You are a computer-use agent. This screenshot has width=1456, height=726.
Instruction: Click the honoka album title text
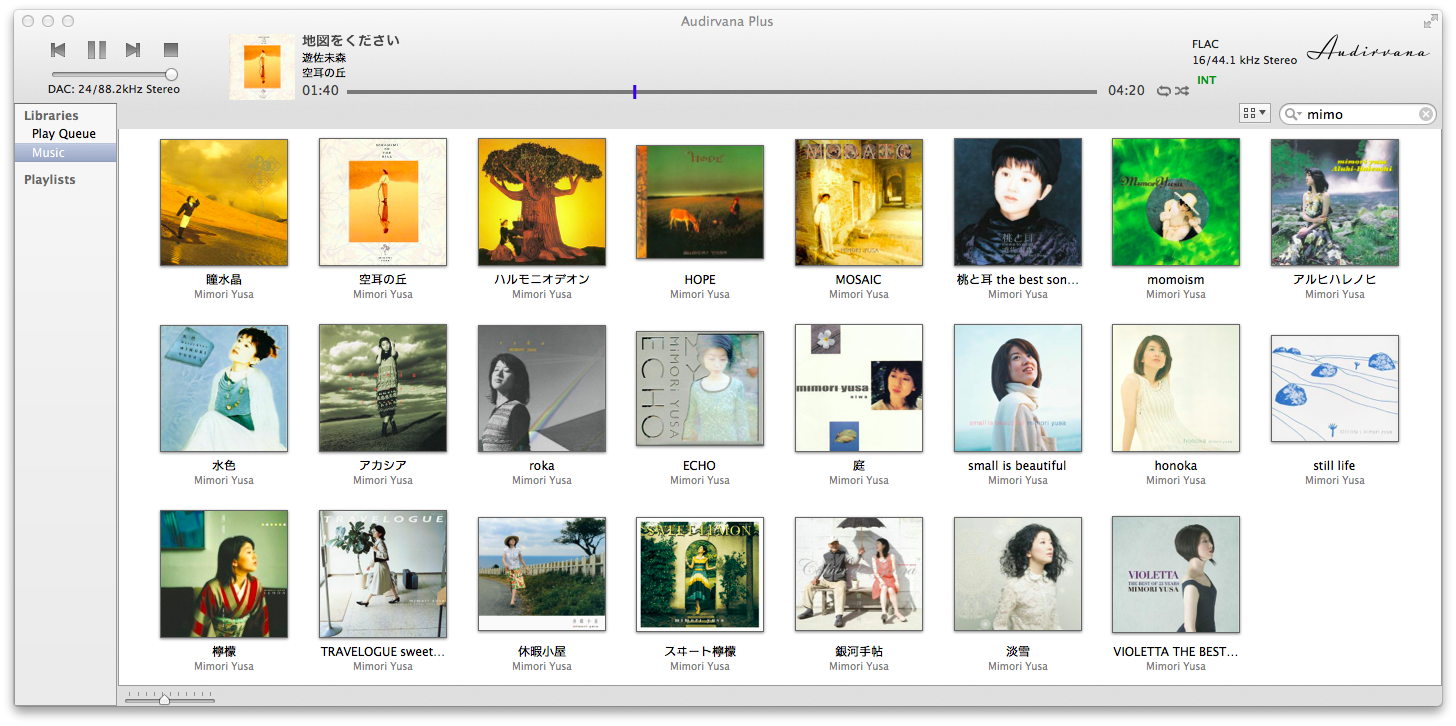point(1176,466)
